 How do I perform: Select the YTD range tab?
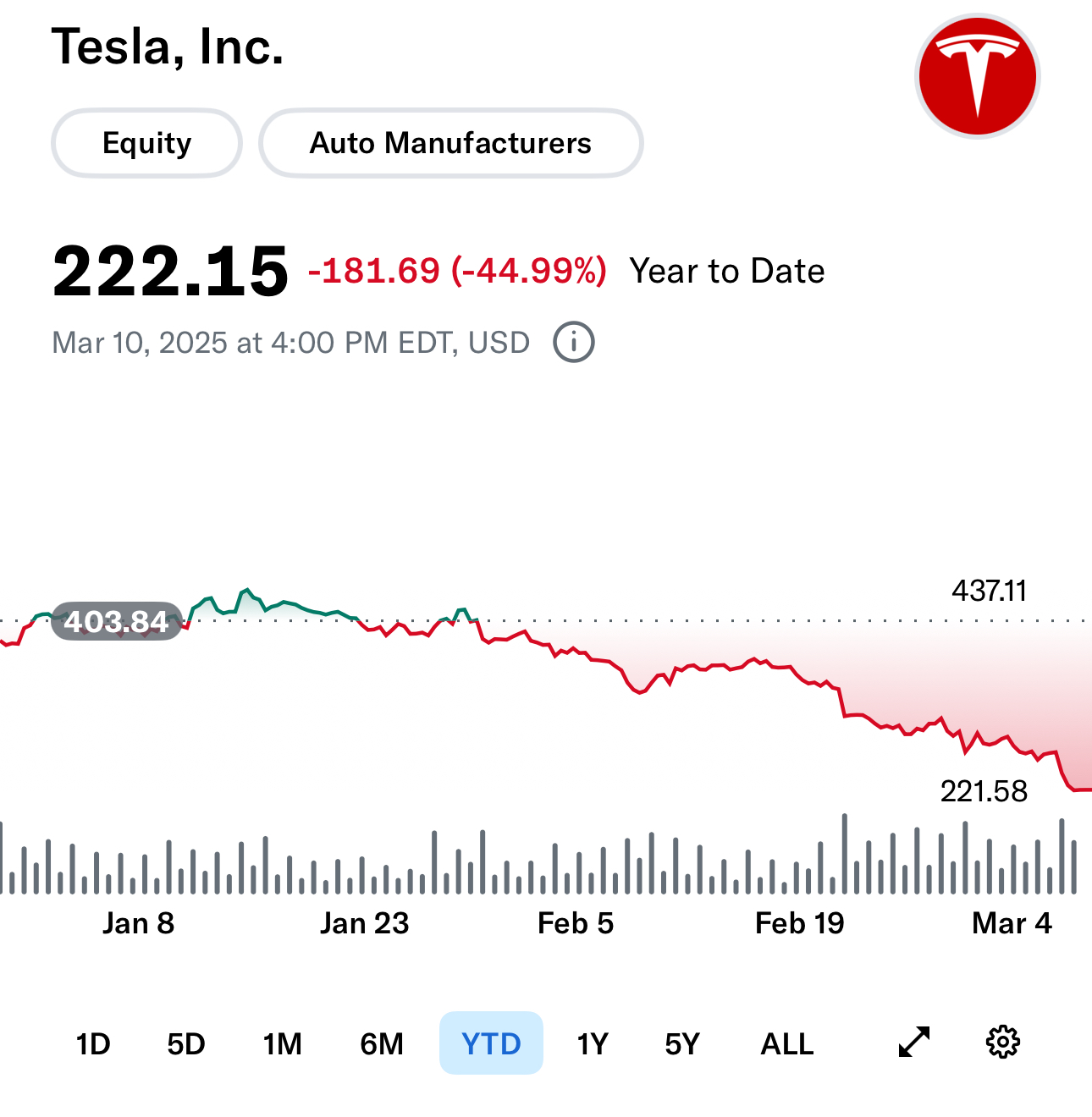coord(491,1043)
